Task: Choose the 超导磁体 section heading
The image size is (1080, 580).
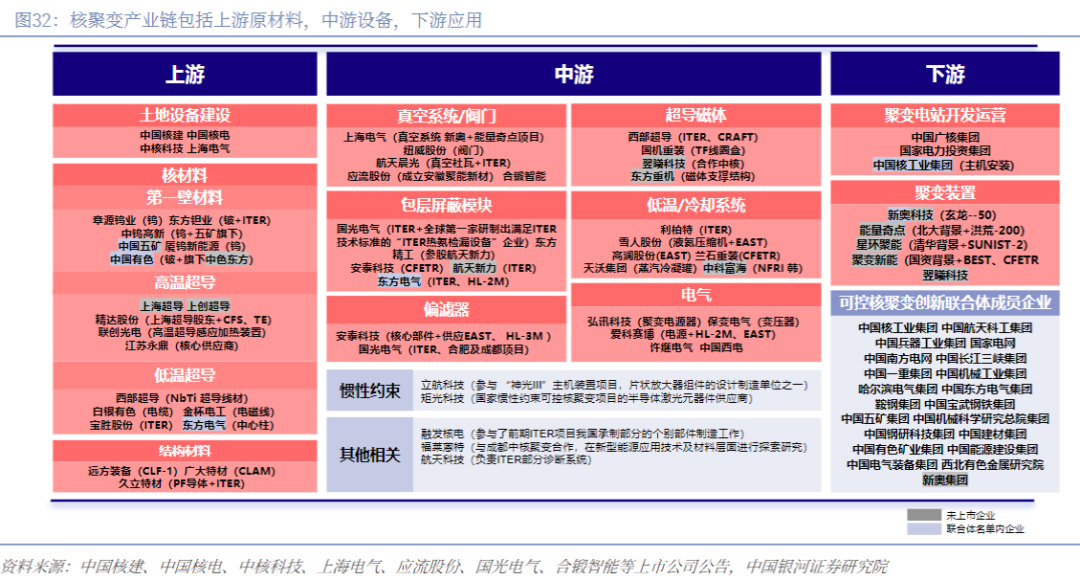Action: tap(695, 115)
